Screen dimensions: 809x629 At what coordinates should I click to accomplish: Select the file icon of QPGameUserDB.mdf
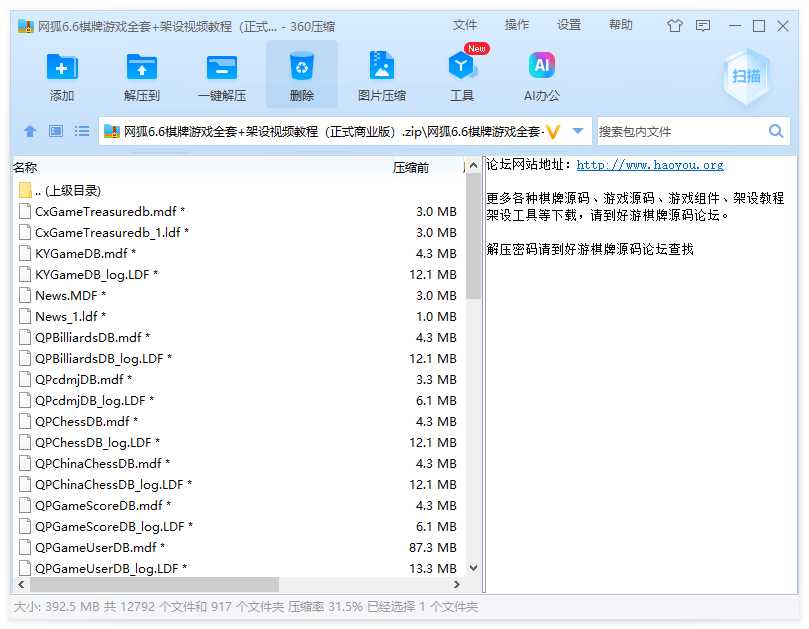point(25,547)
